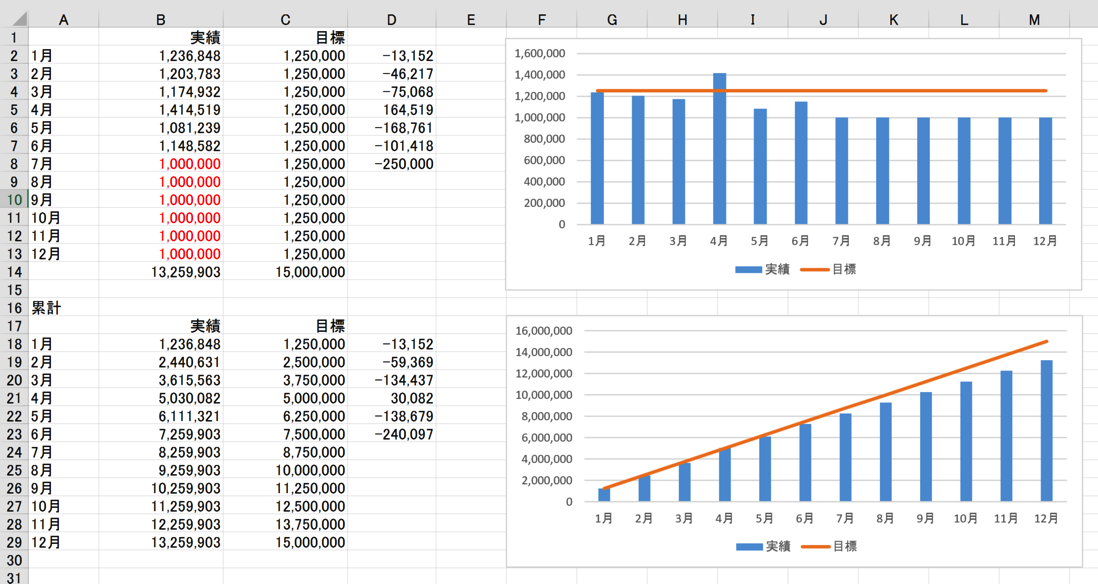Click difference cell -101,418
This screenshot has height=584, width=1098.
tap(391, 146)
